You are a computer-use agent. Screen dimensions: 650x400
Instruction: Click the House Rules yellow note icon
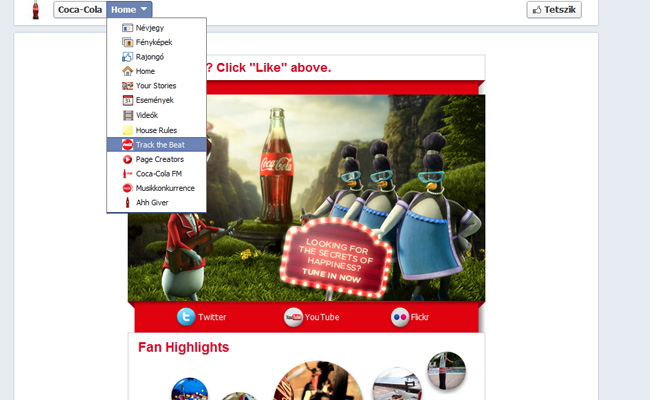pos(127,130)
